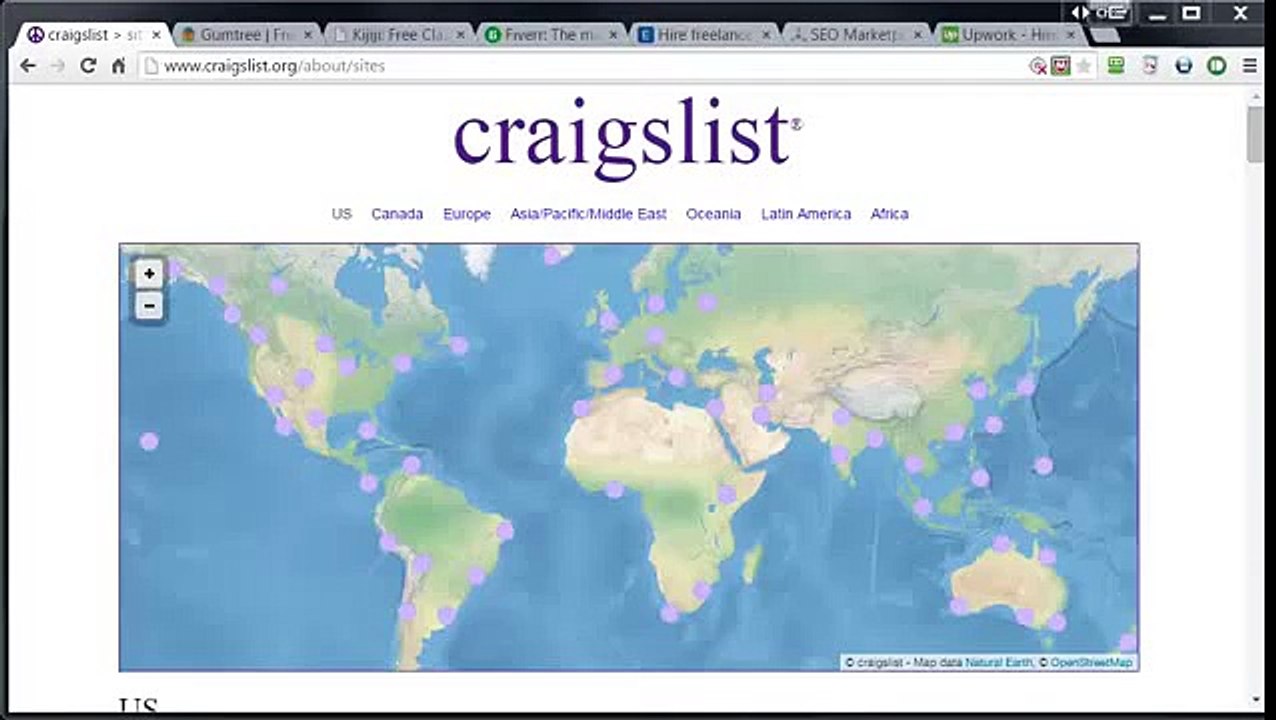Jump to the Canada section
Viewport: 1276px width, 720px height.
pos(397,214)
